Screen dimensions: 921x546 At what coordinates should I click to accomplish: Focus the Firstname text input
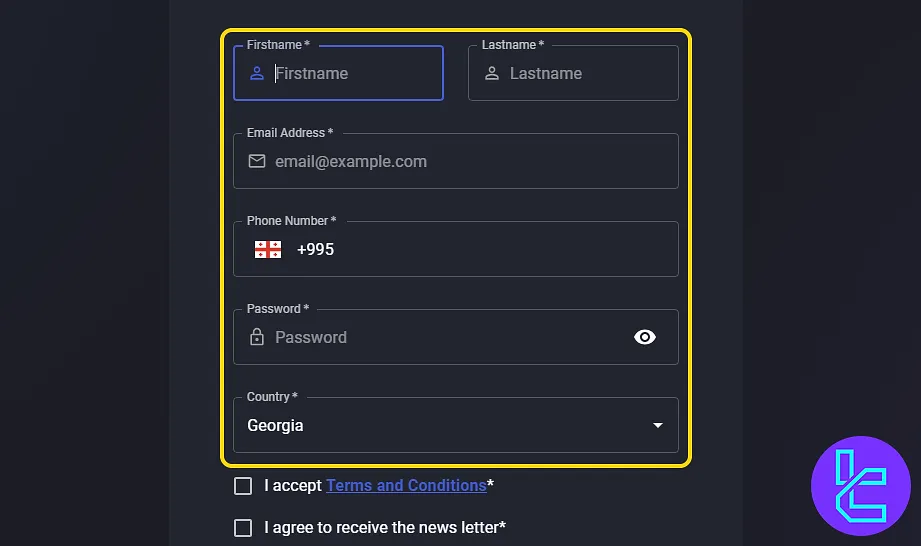click(350, 73)
